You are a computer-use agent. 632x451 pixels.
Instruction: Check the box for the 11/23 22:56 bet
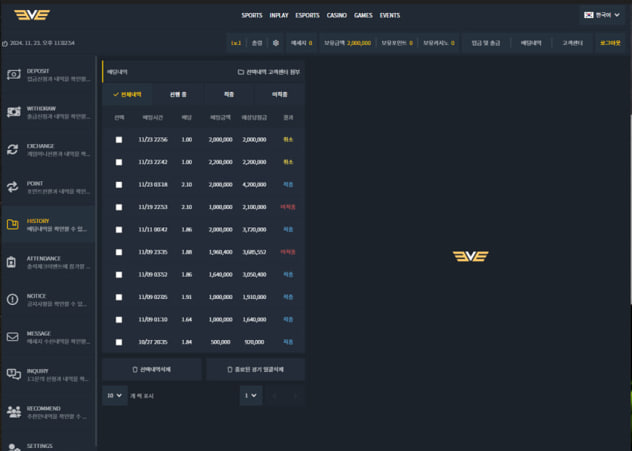tap(119, 140)
